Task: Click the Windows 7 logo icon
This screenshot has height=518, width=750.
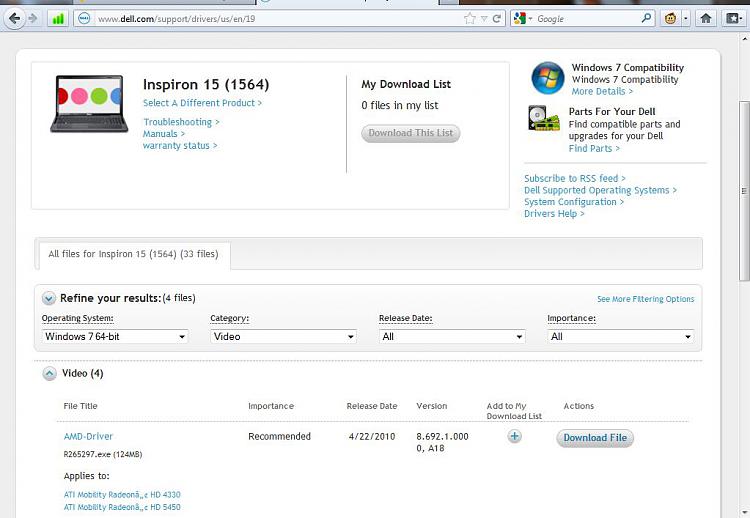Action: pyautogui.click(x=548, y=77)
